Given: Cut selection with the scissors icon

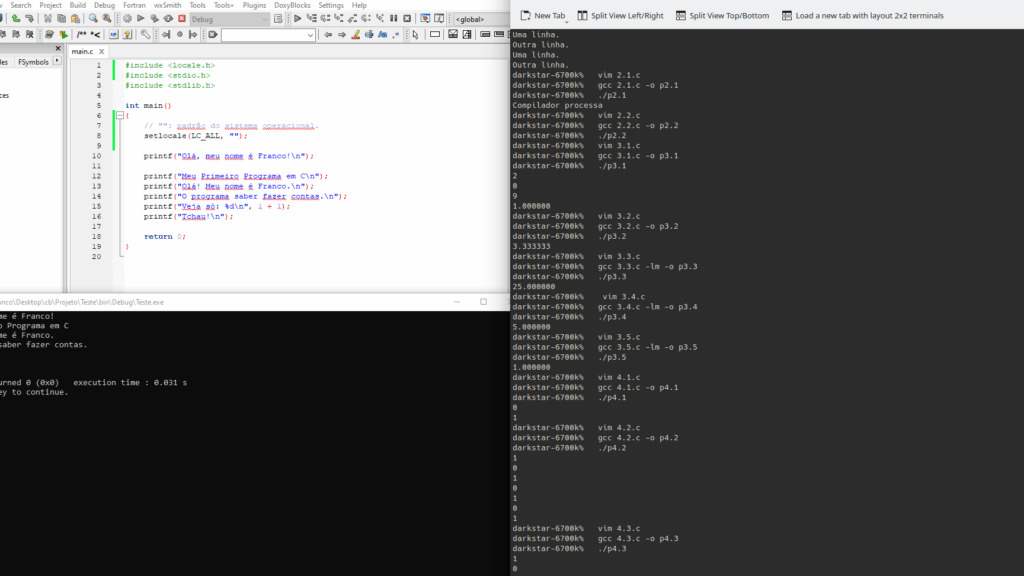Looking at the screenshot, I should 48,19.
